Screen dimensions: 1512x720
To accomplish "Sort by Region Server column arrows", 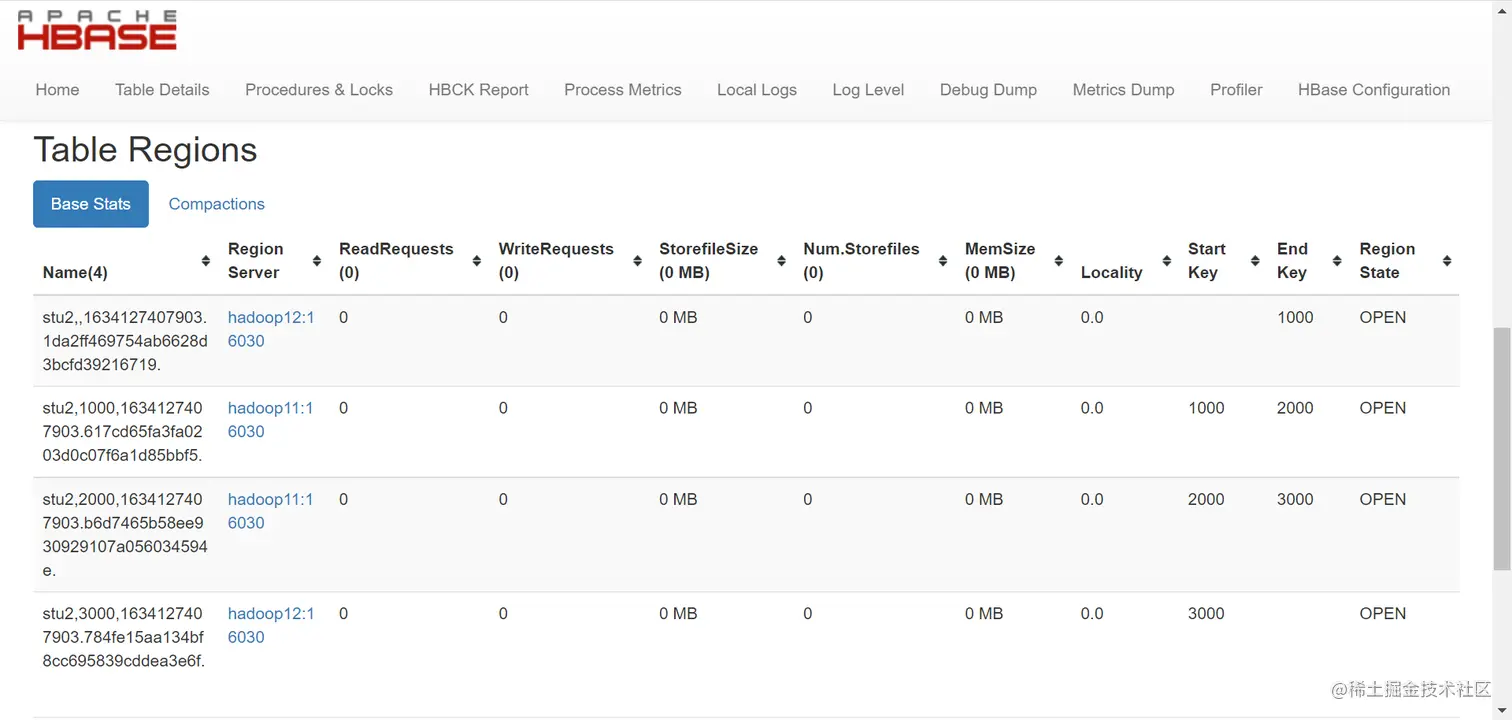I will (x=316, y=261).
